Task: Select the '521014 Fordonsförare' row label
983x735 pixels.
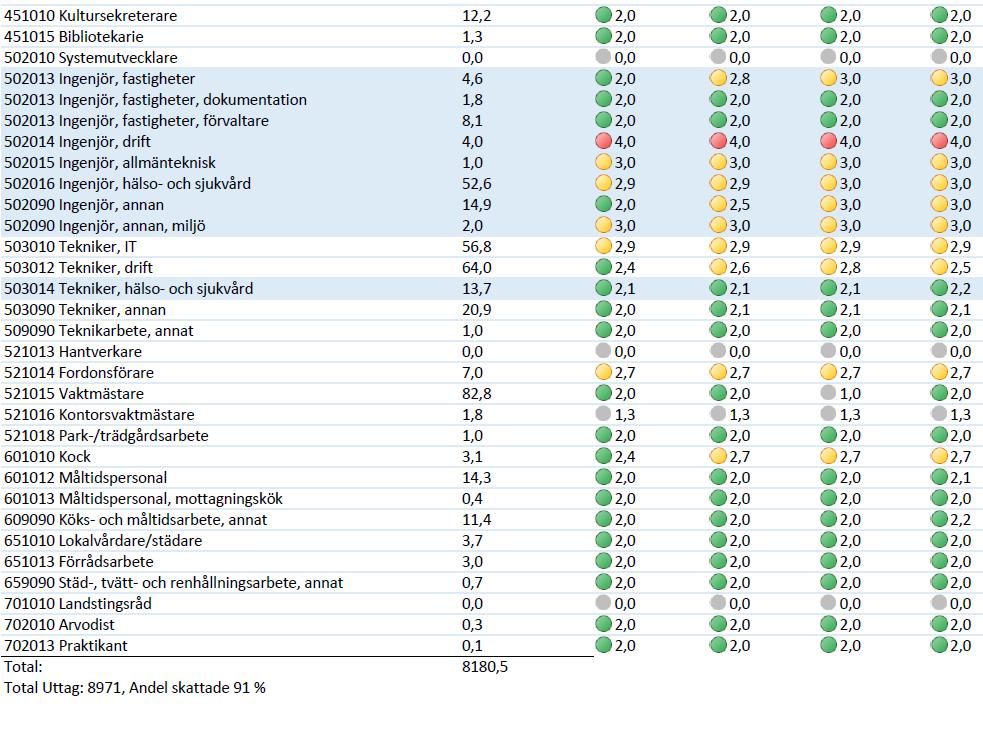Action: [78, 373]
